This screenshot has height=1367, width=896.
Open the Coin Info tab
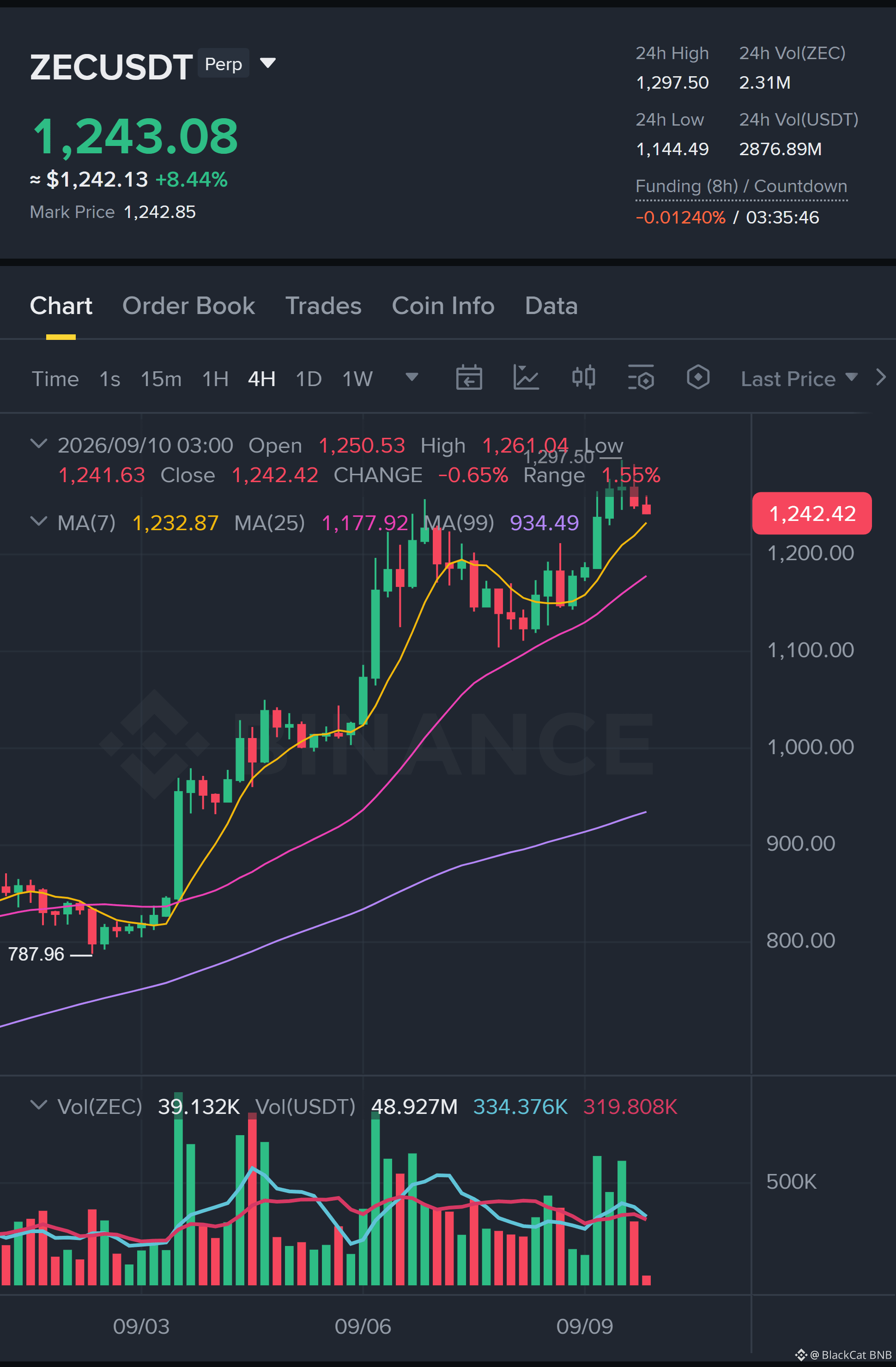point(443,306)
